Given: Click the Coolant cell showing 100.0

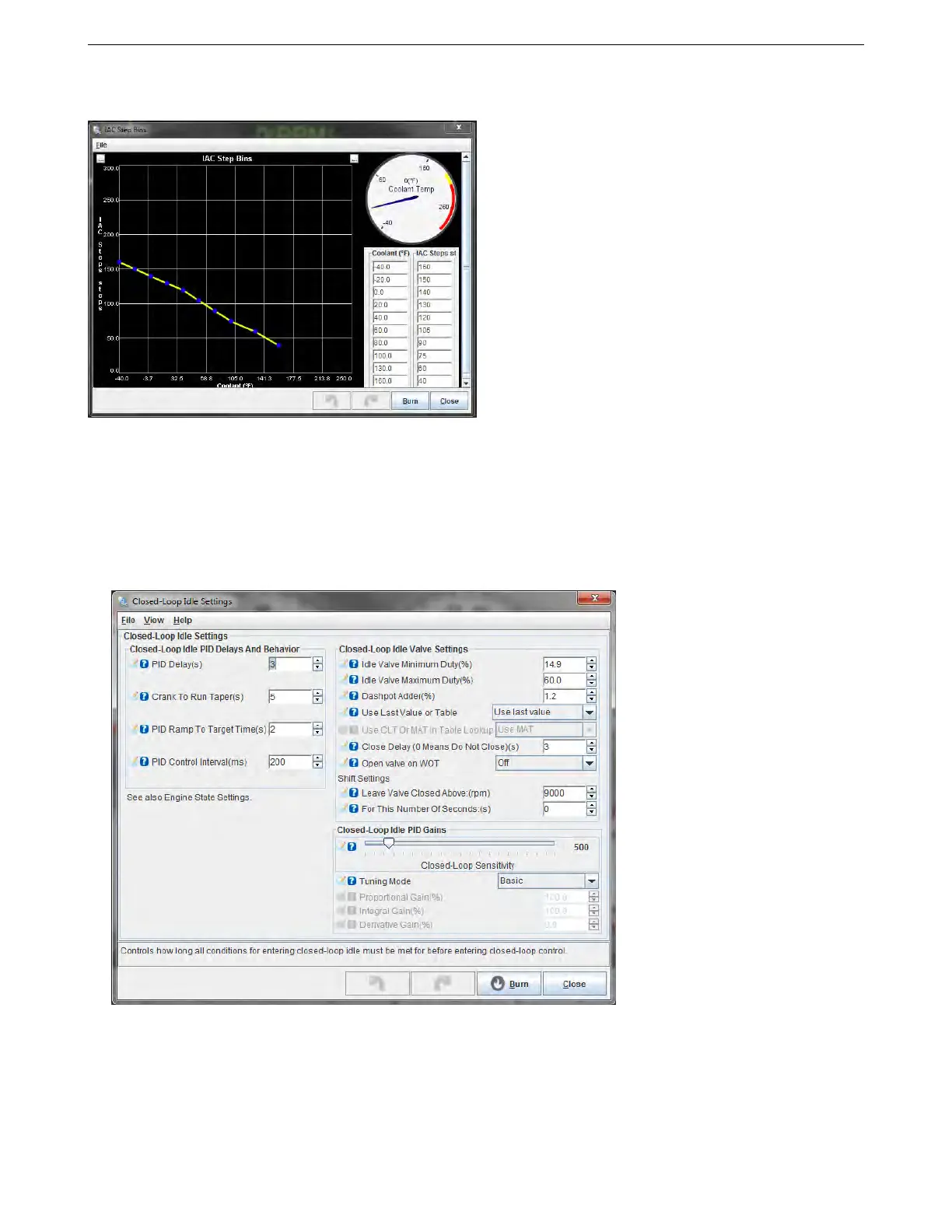Looking at the screenshot, I should (x=390, y=355).
